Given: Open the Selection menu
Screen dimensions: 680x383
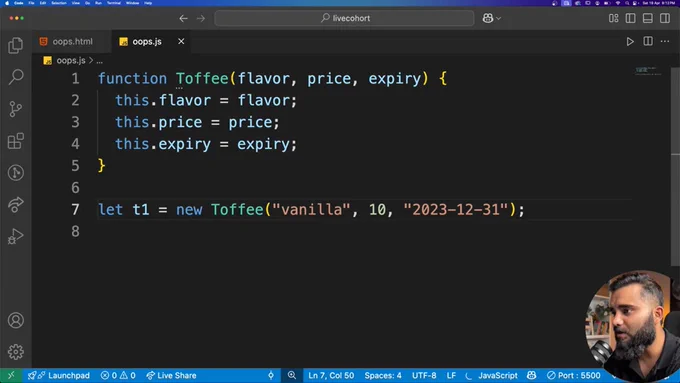Looking at the screenshot, I should (59, 3).
